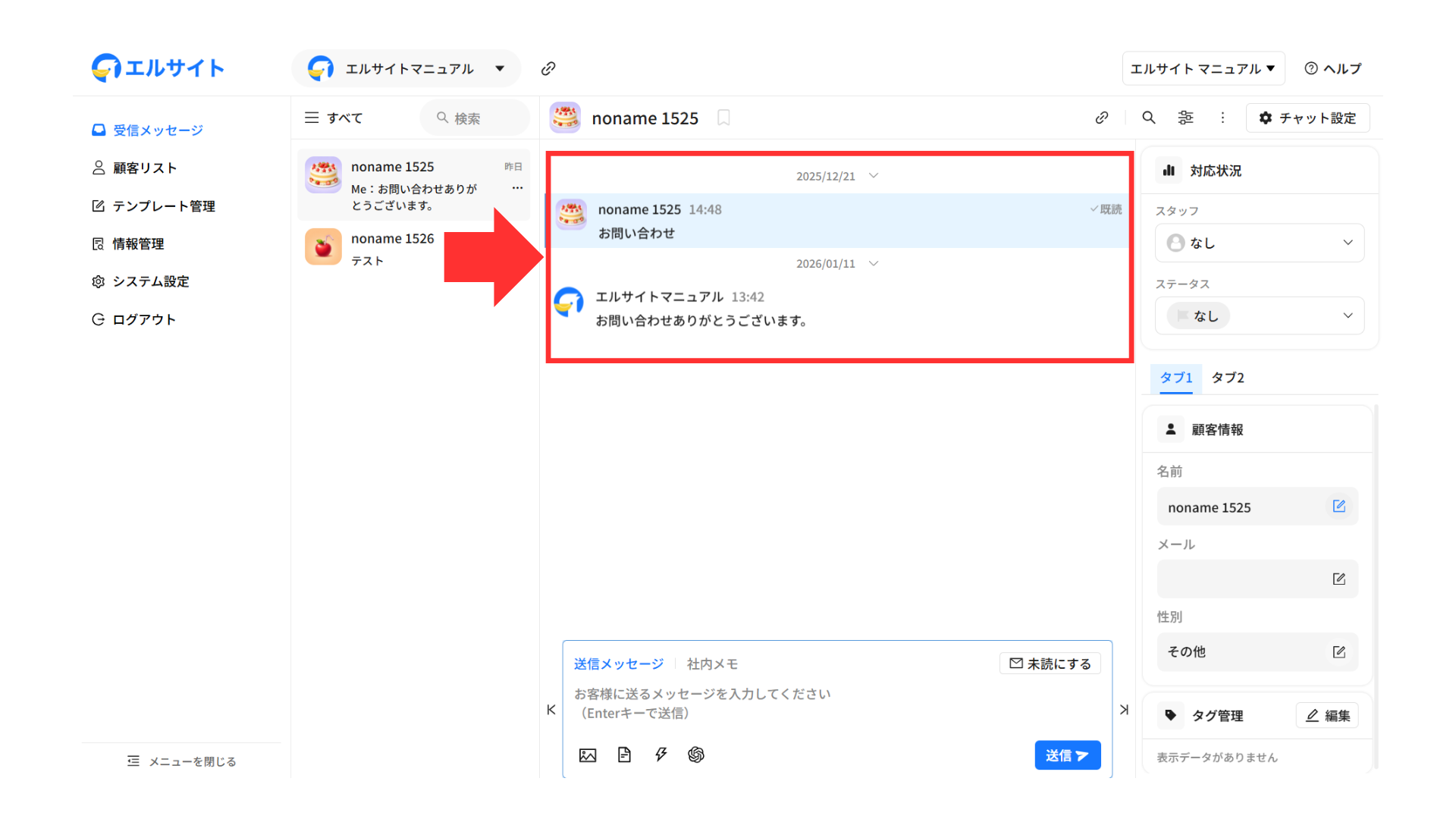1456x819 pixels.
Task: Mark conversation as unread with 未読にする
Action: click(1050, 664)
